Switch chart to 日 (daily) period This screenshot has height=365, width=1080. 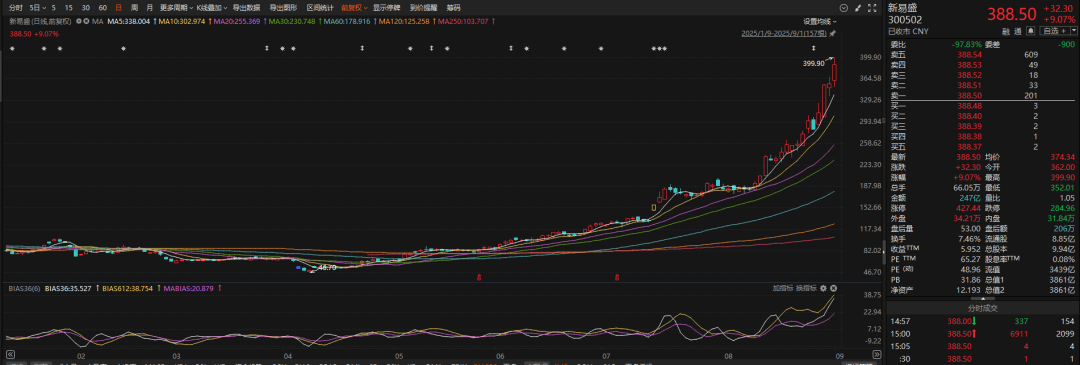(x=118, y=8)
